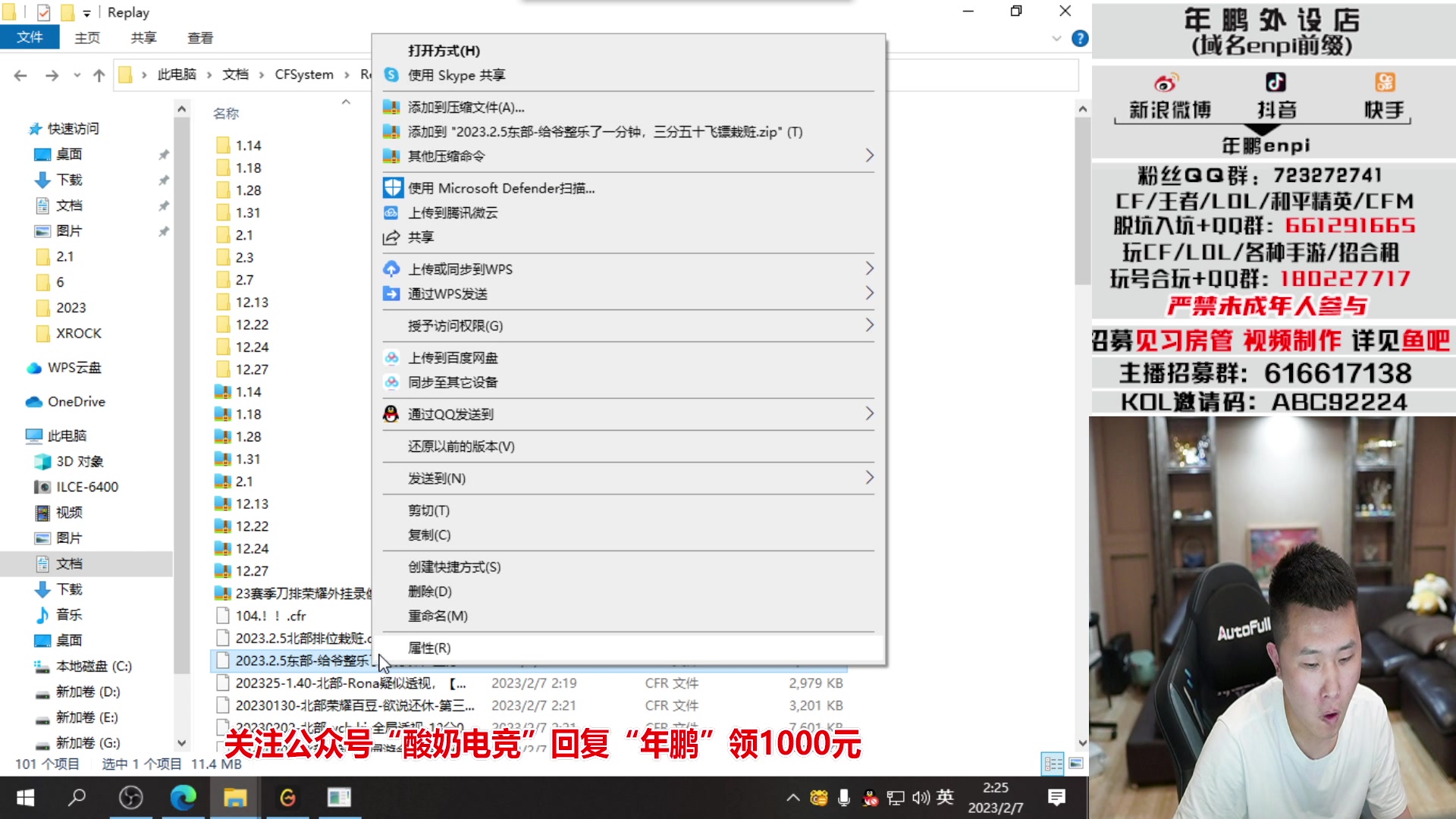Select 快速访问 in navigation pane

pyautogui.click(x=73, y=129)
